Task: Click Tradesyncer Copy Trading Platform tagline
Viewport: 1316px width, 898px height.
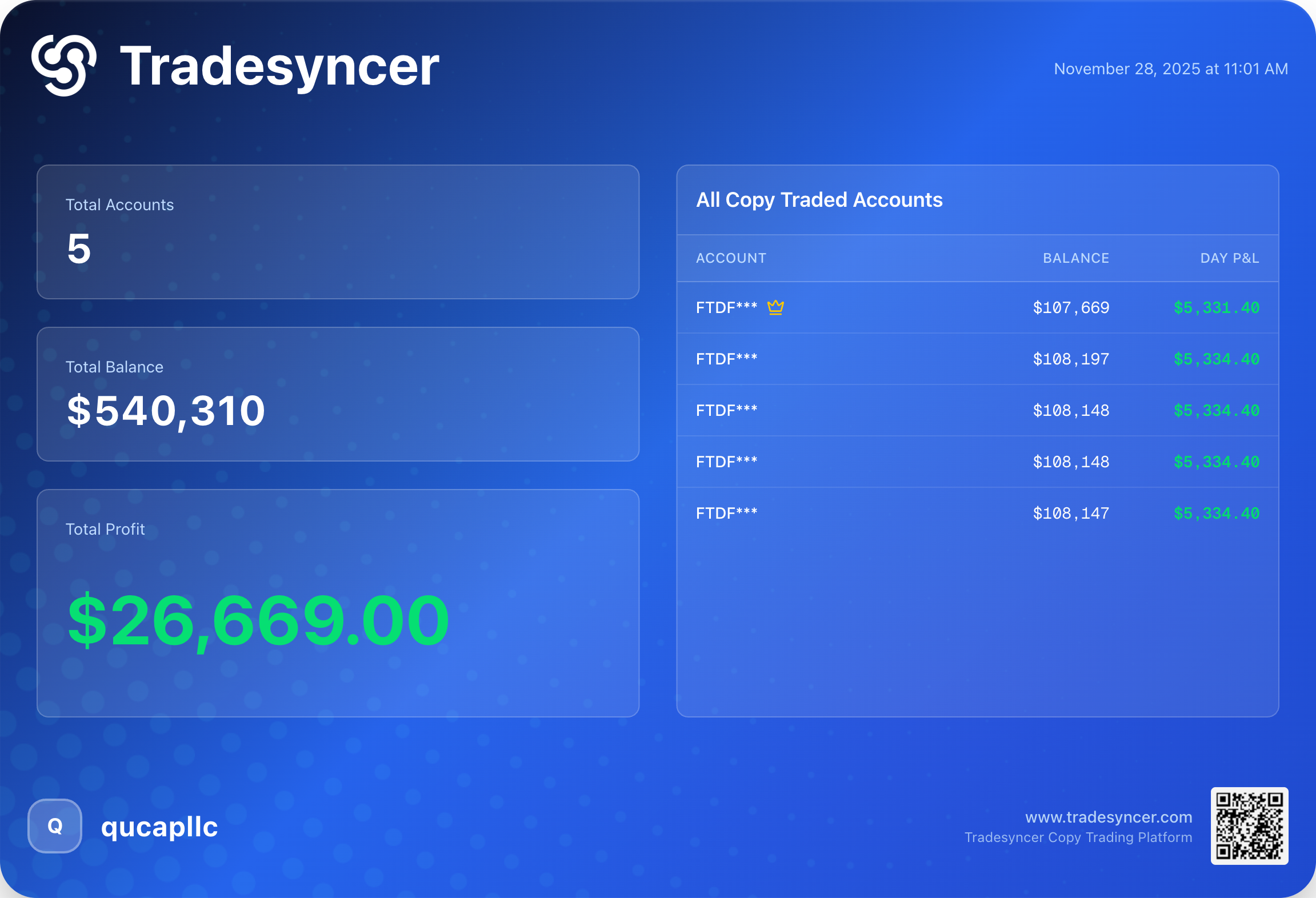Action: (1078, 837)
